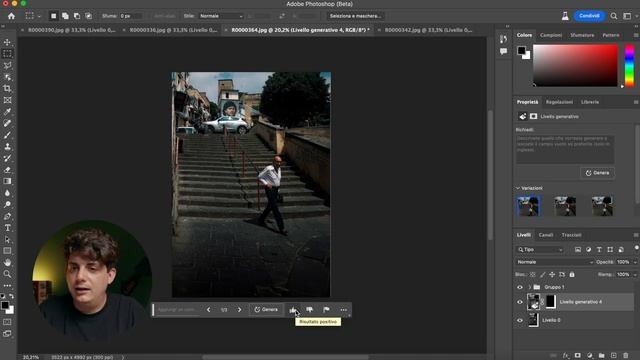Open the fx layer style icon

coord(566,356)
